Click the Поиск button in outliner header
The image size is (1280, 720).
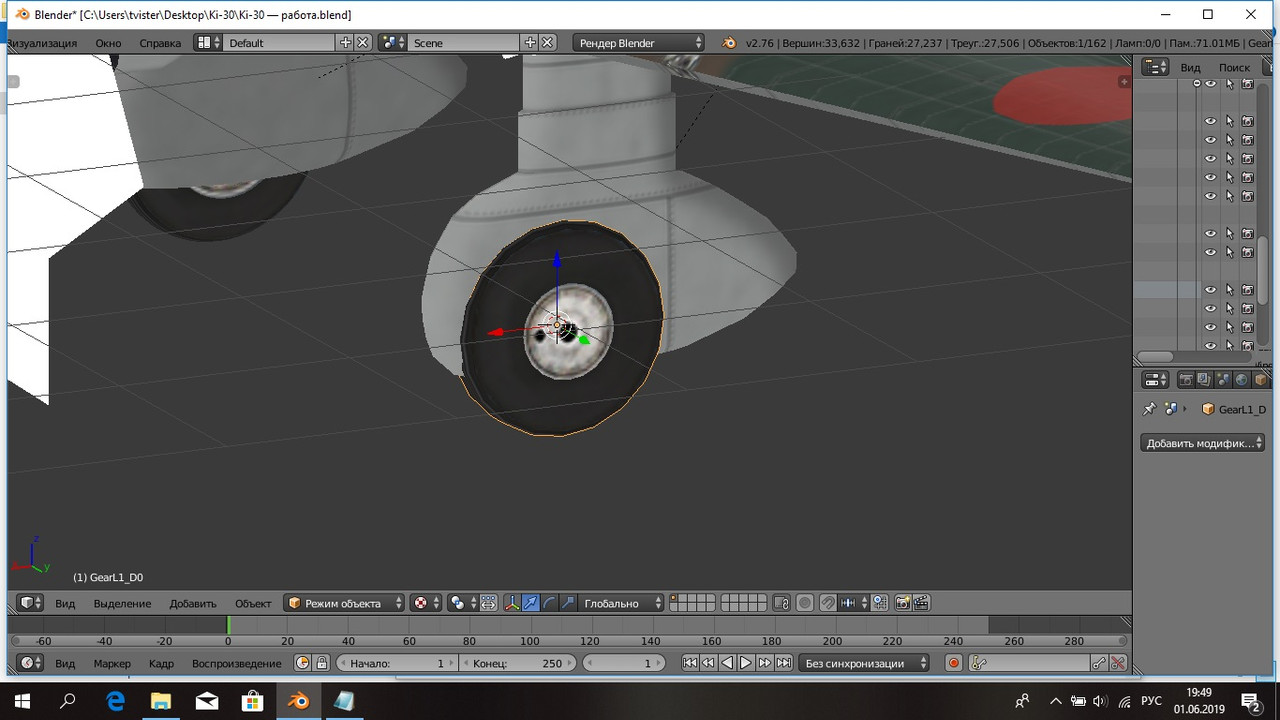click(x=1234, y=67)
